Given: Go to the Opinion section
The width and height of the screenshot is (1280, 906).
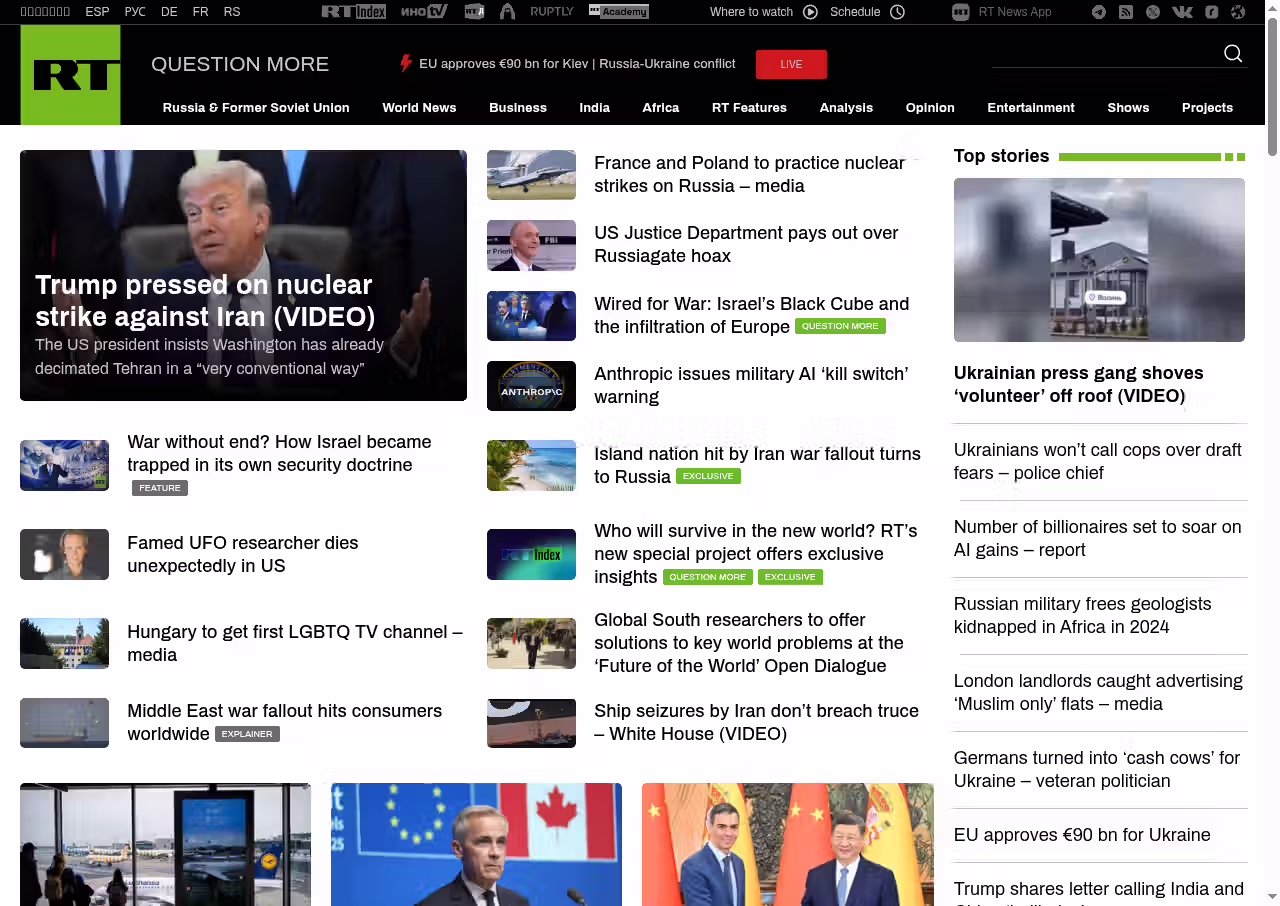Looking at the screenshot, I should (x=930, y=108).
